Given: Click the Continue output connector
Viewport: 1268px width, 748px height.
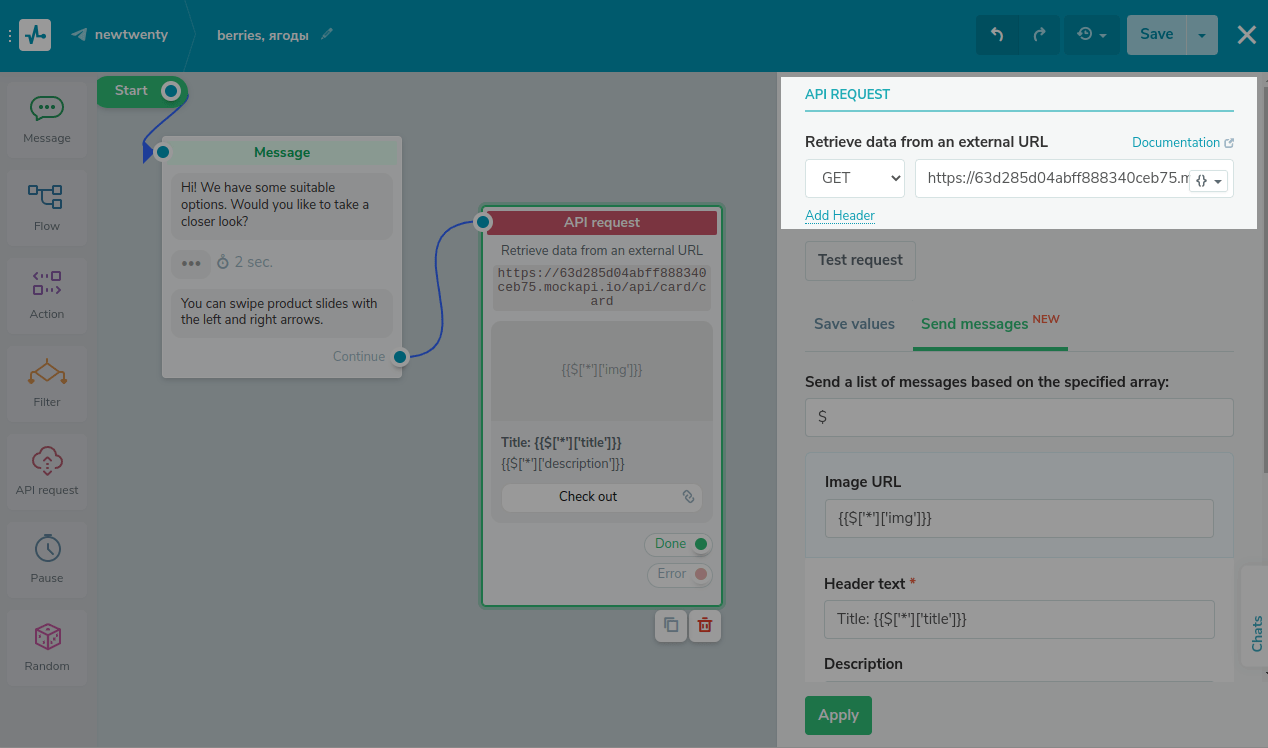Looking at the screenshot, I should pyautogui.click(x=400, y=356).
